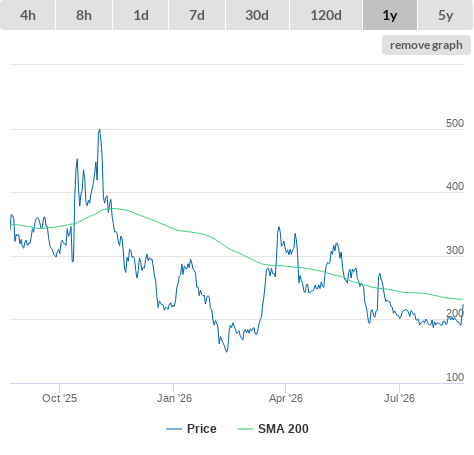The image size is (474, 455).
Task: Click the Jul '26 axis label
Action: pyautogui.click(x=399, y=398)
